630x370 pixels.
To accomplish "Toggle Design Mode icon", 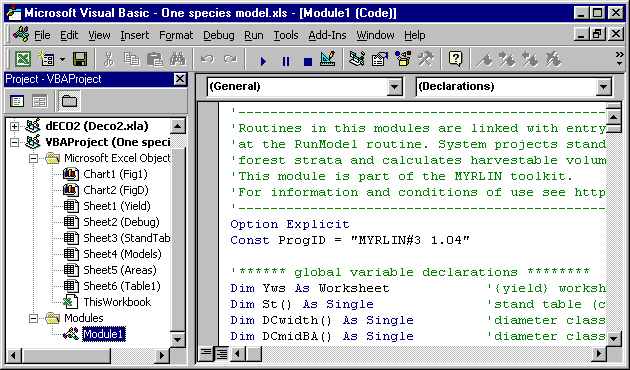I will click(328, 60).
